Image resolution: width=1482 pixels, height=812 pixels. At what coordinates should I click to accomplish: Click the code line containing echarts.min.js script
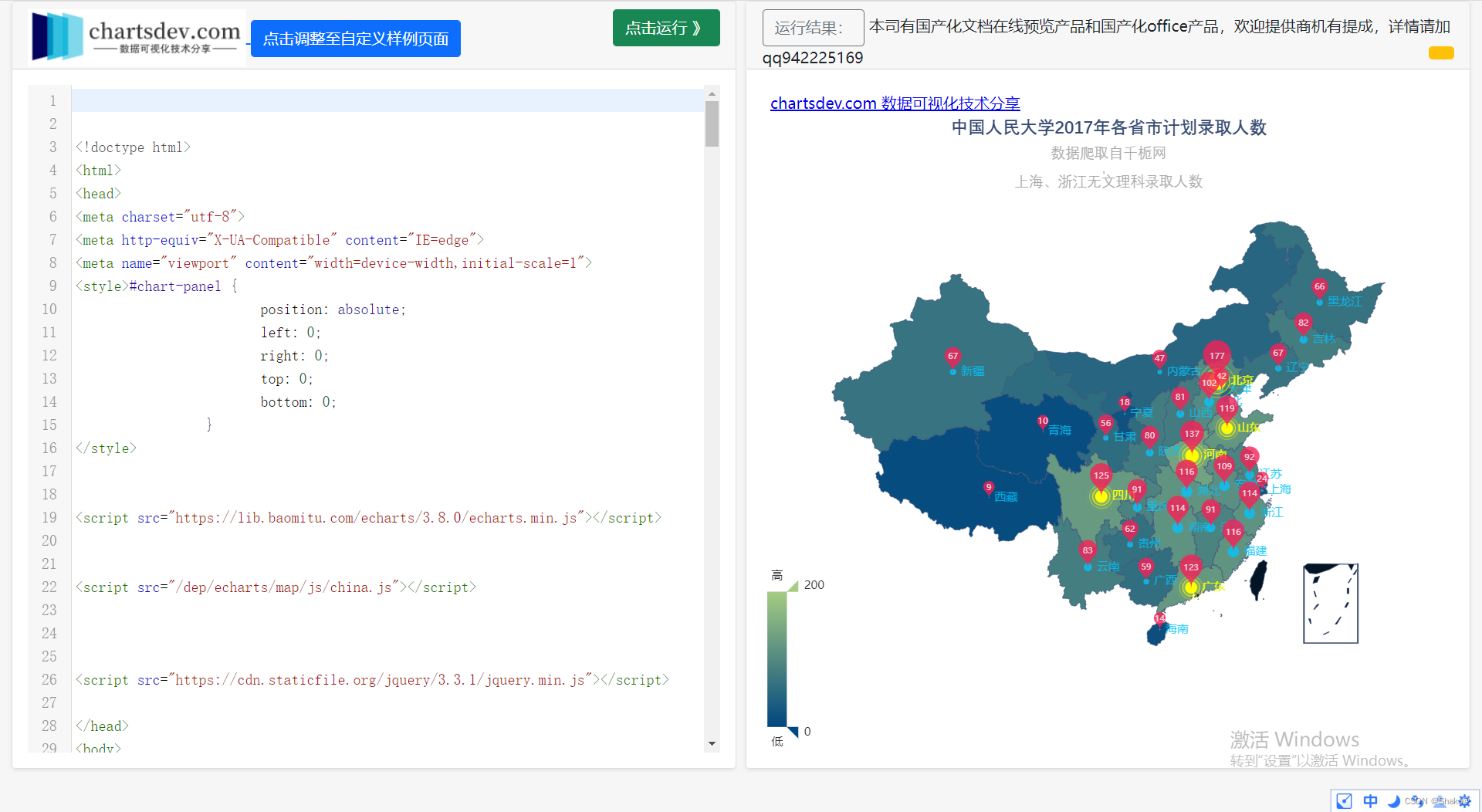(x=368, y=517)
